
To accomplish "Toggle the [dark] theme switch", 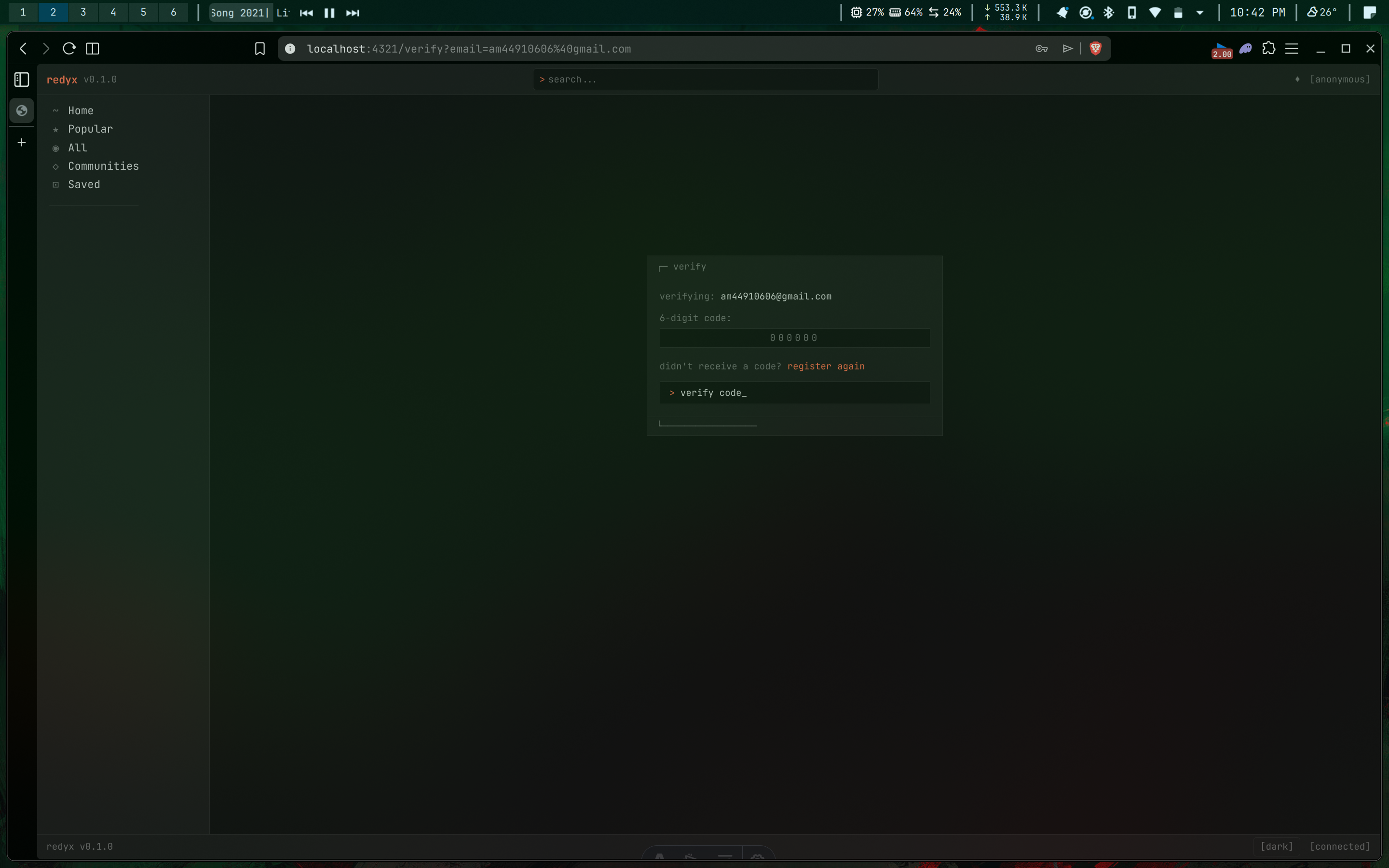I will tap(1277, 846).
